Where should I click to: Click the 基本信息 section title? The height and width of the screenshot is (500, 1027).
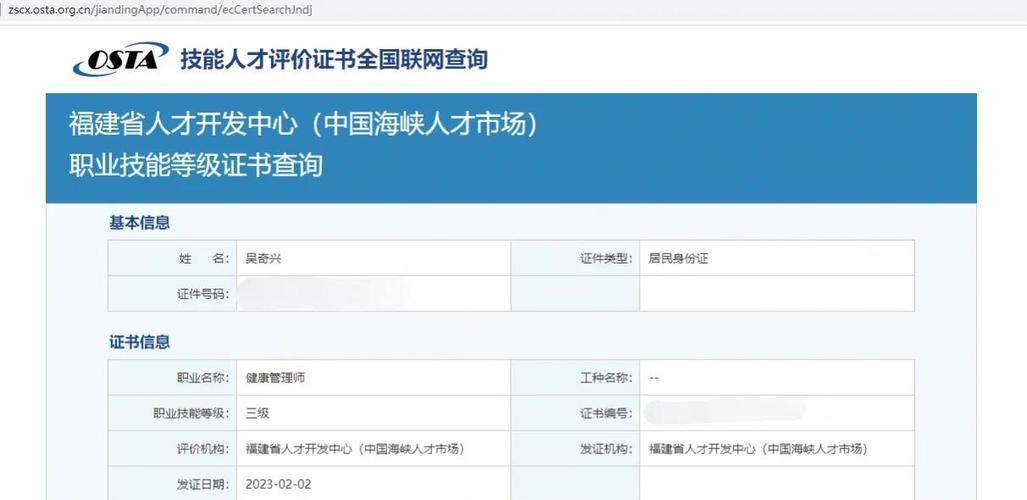click(x=140, y=223)
